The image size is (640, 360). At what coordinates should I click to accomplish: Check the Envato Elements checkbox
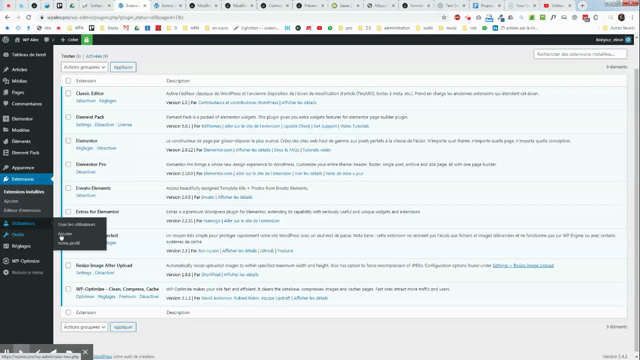[x=68, y=188]
